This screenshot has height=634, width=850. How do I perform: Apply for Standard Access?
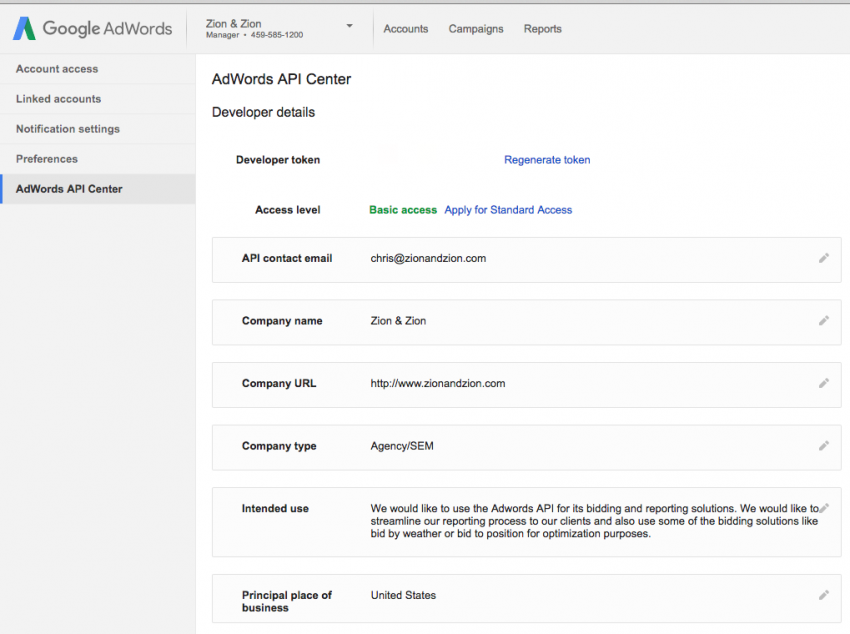pos(508,209)
